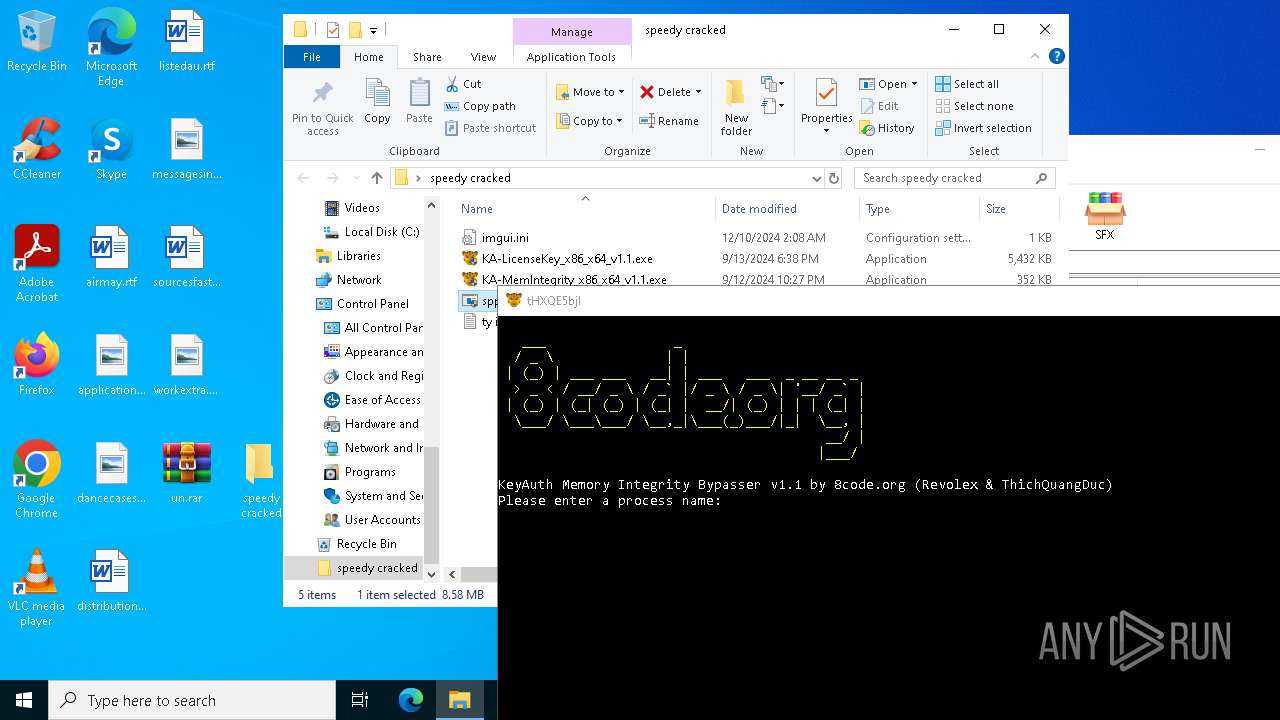Switch to the Share tab
The image size is (1280, 720).
tap(427, 57)
